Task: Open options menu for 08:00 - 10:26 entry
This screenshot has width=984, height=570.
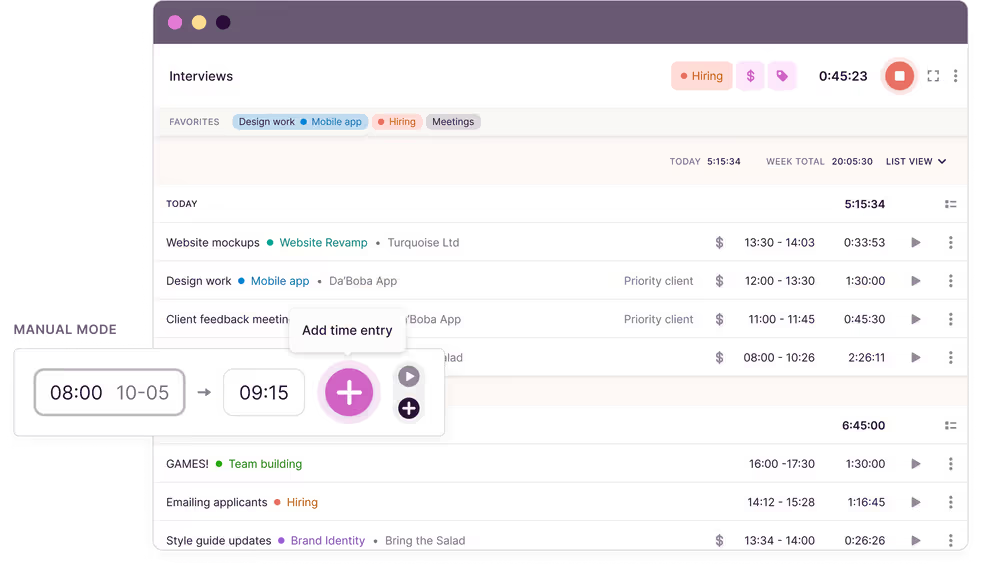Action: pos(950,357)
